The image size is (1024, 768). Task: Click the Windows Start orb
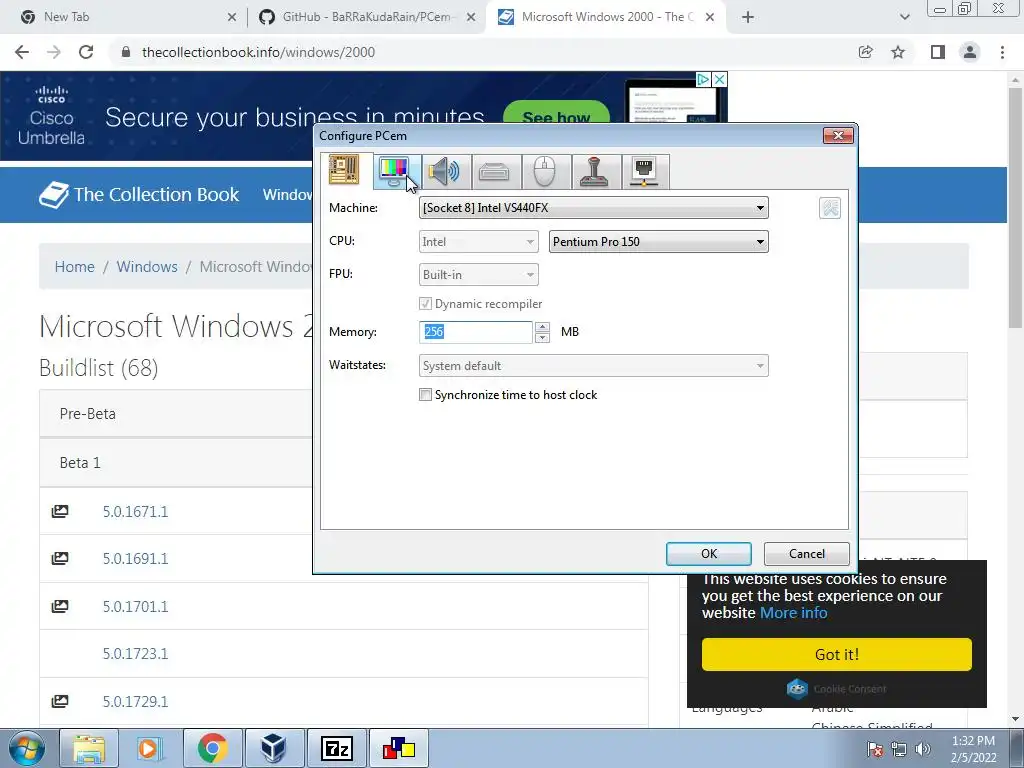click(x=27, y=748)
